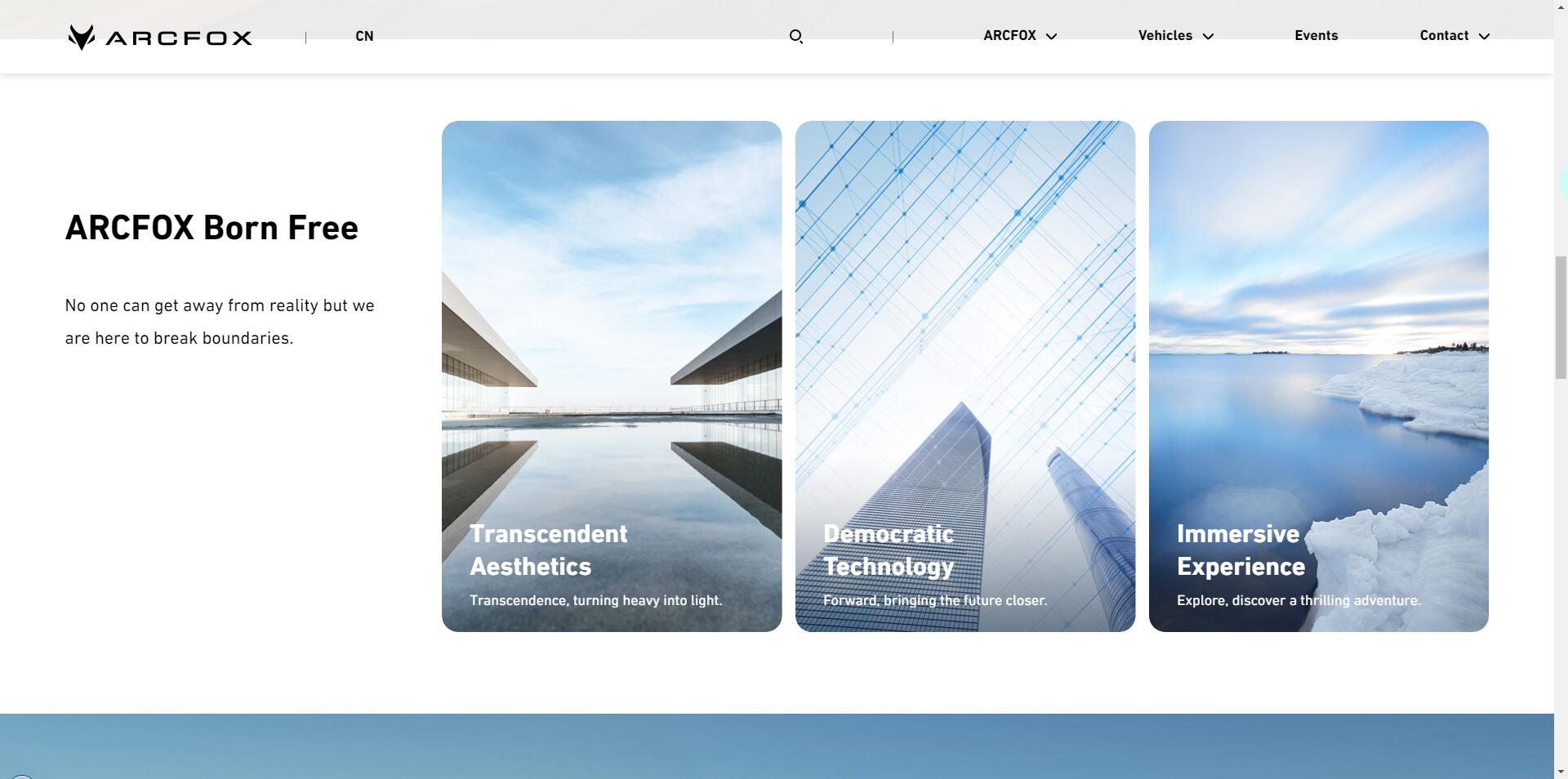Screen dimensions: 1568x779
Task: Switch language via CN link
Action: pyautogui.click(x=364, y=37)
